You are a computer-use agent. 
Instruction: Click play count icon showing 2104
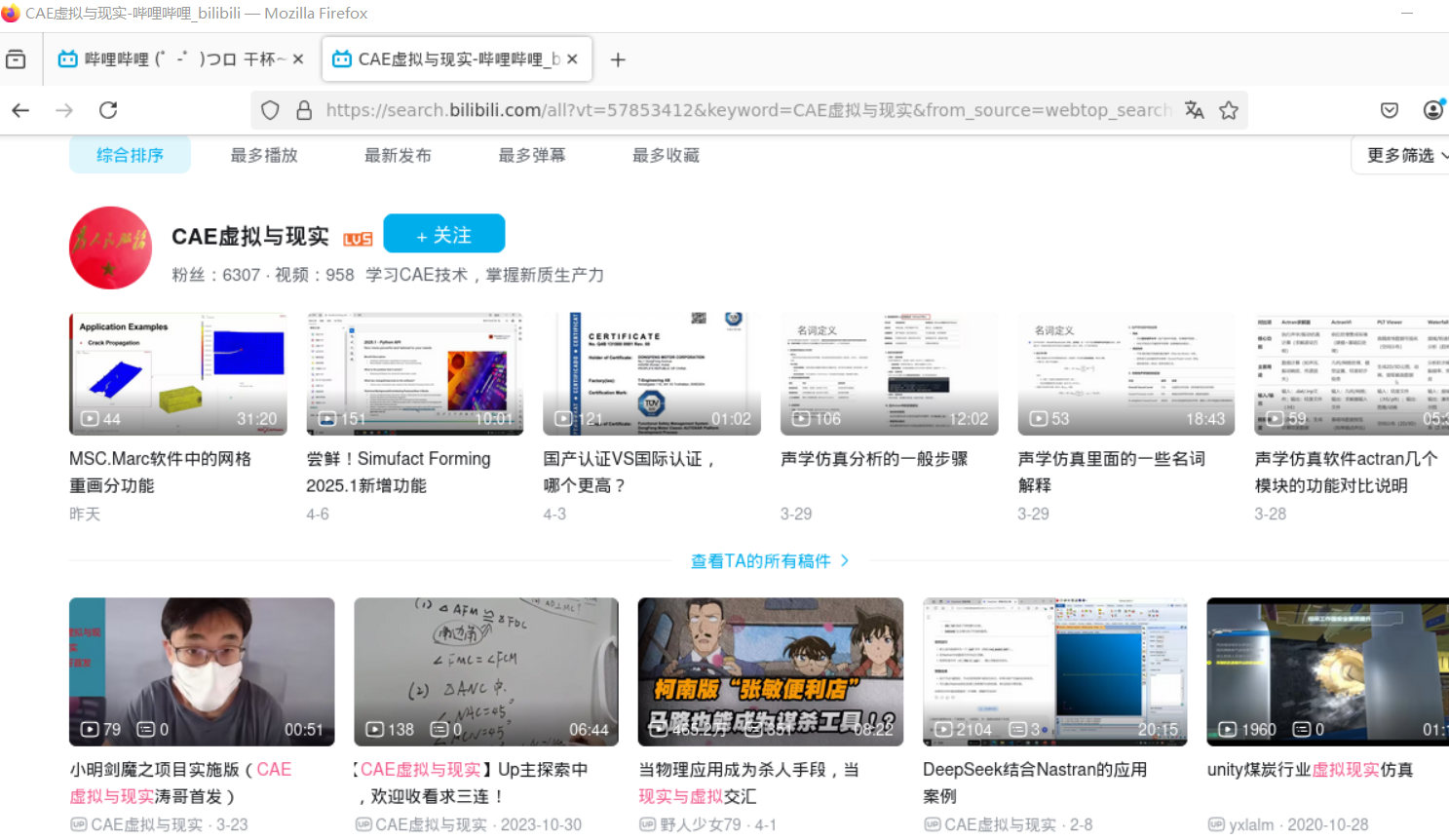coord(943,729)
